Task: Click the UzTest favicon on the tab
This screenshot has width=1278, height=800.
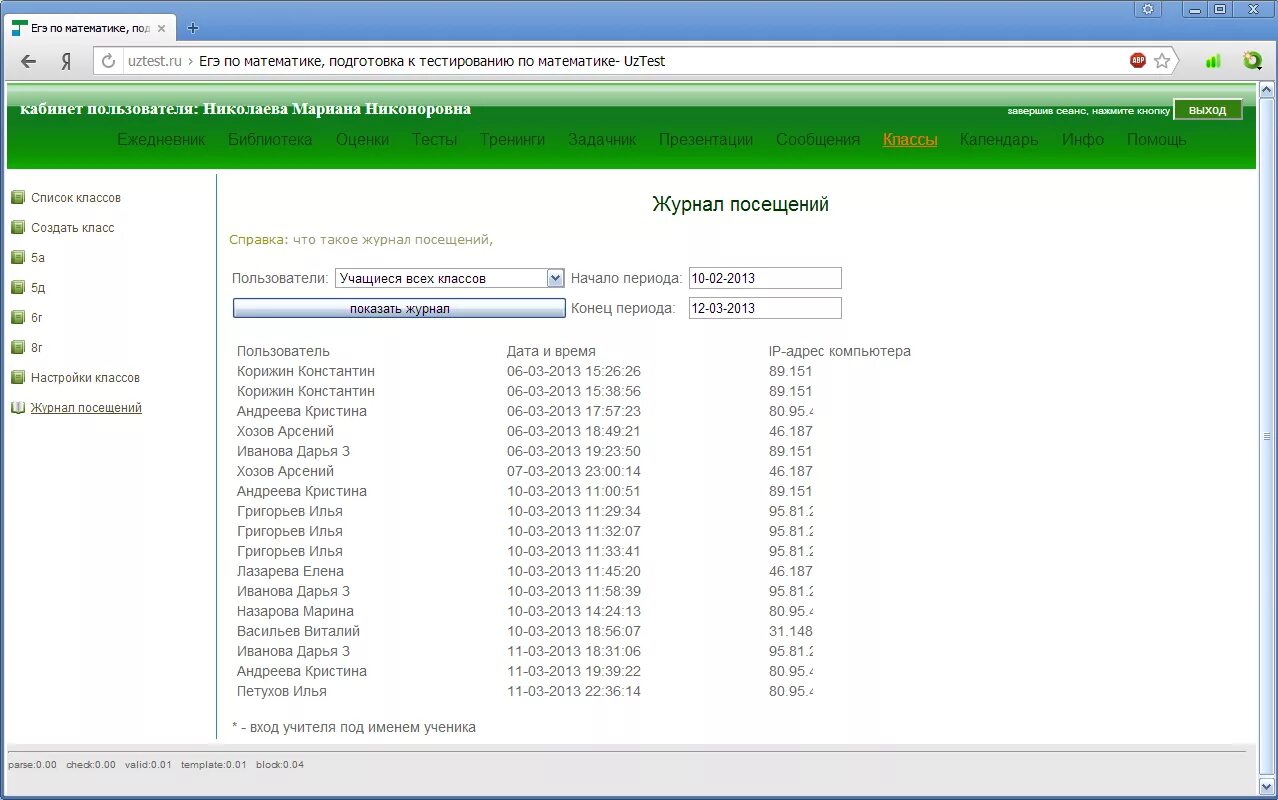Action: pos(20,28)
